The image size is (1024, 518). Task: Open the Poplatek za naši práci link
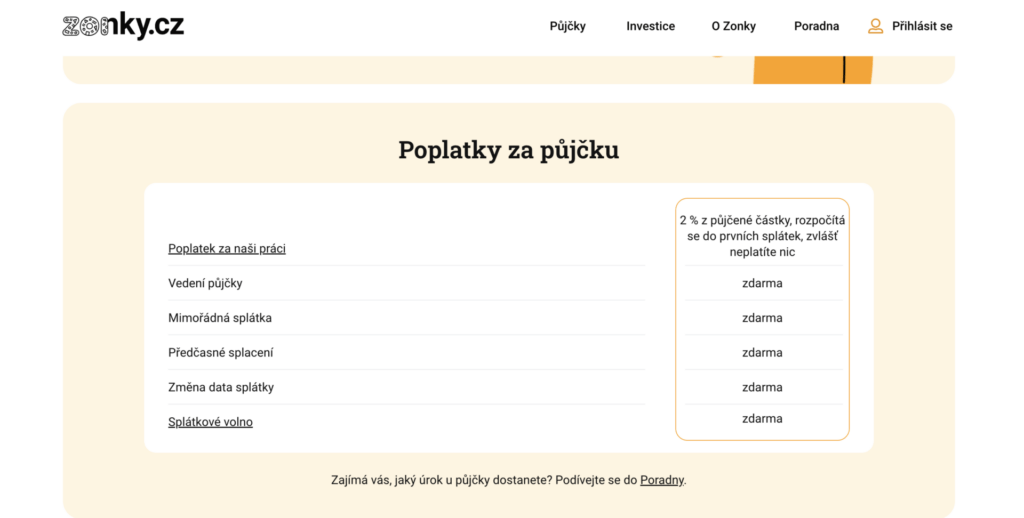[227, 249]
